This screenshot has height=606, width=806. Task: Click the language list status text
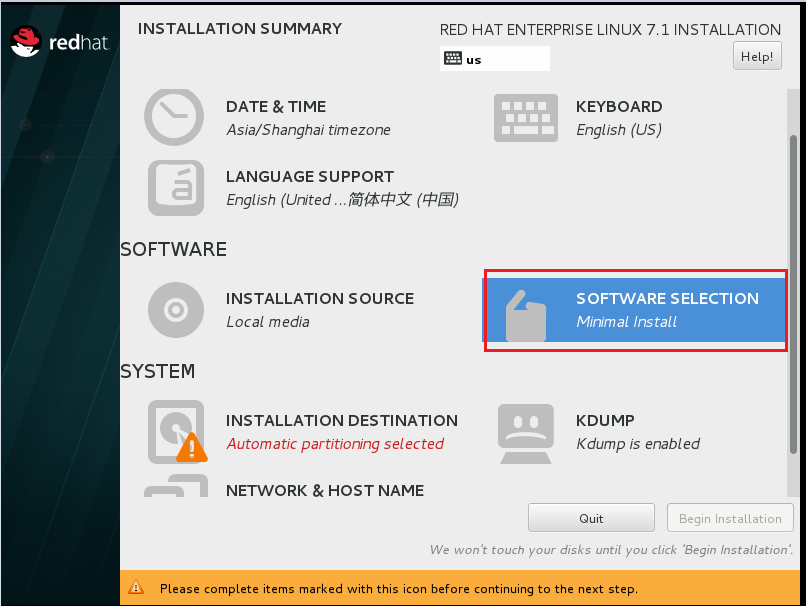(x=342, y=199)
